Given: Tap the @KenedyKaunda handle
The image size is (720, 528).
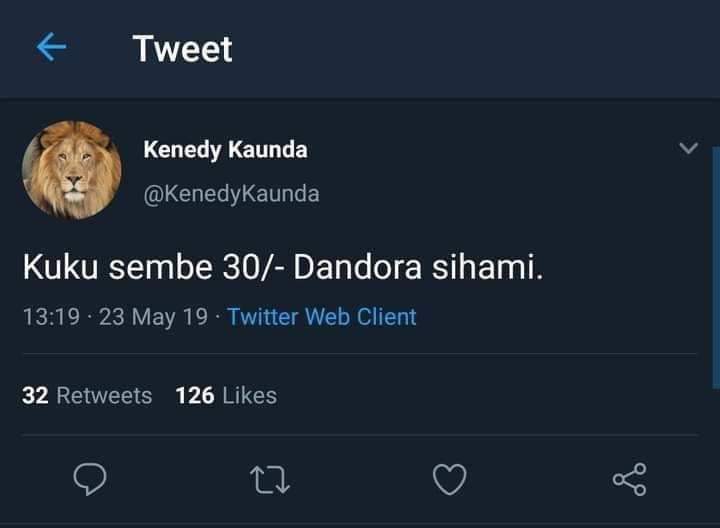Looking at the screenshot, I should (231, 194).
